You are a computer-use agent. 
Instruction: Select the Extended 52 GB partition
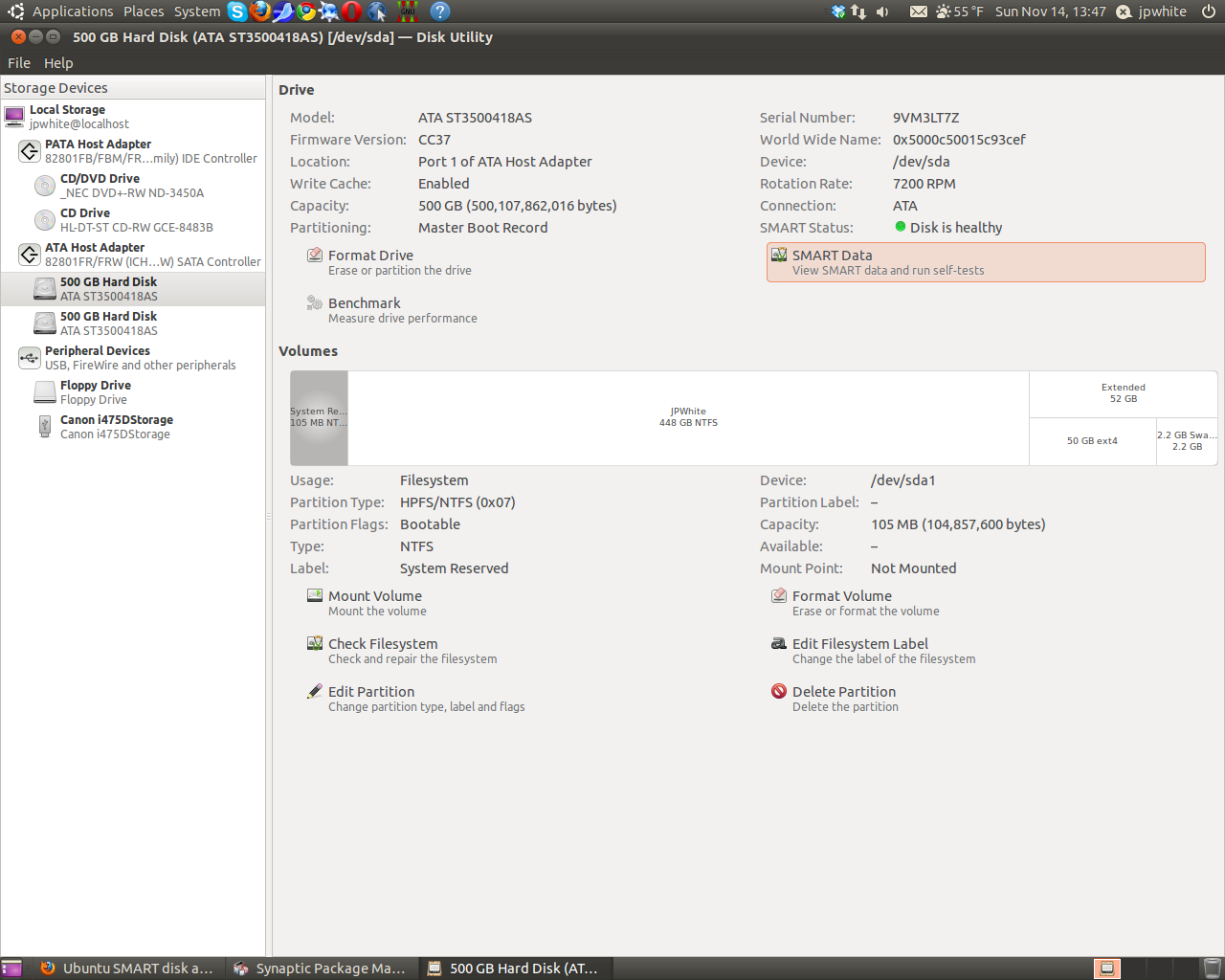pyautogui.click(x=1123, y=393)
